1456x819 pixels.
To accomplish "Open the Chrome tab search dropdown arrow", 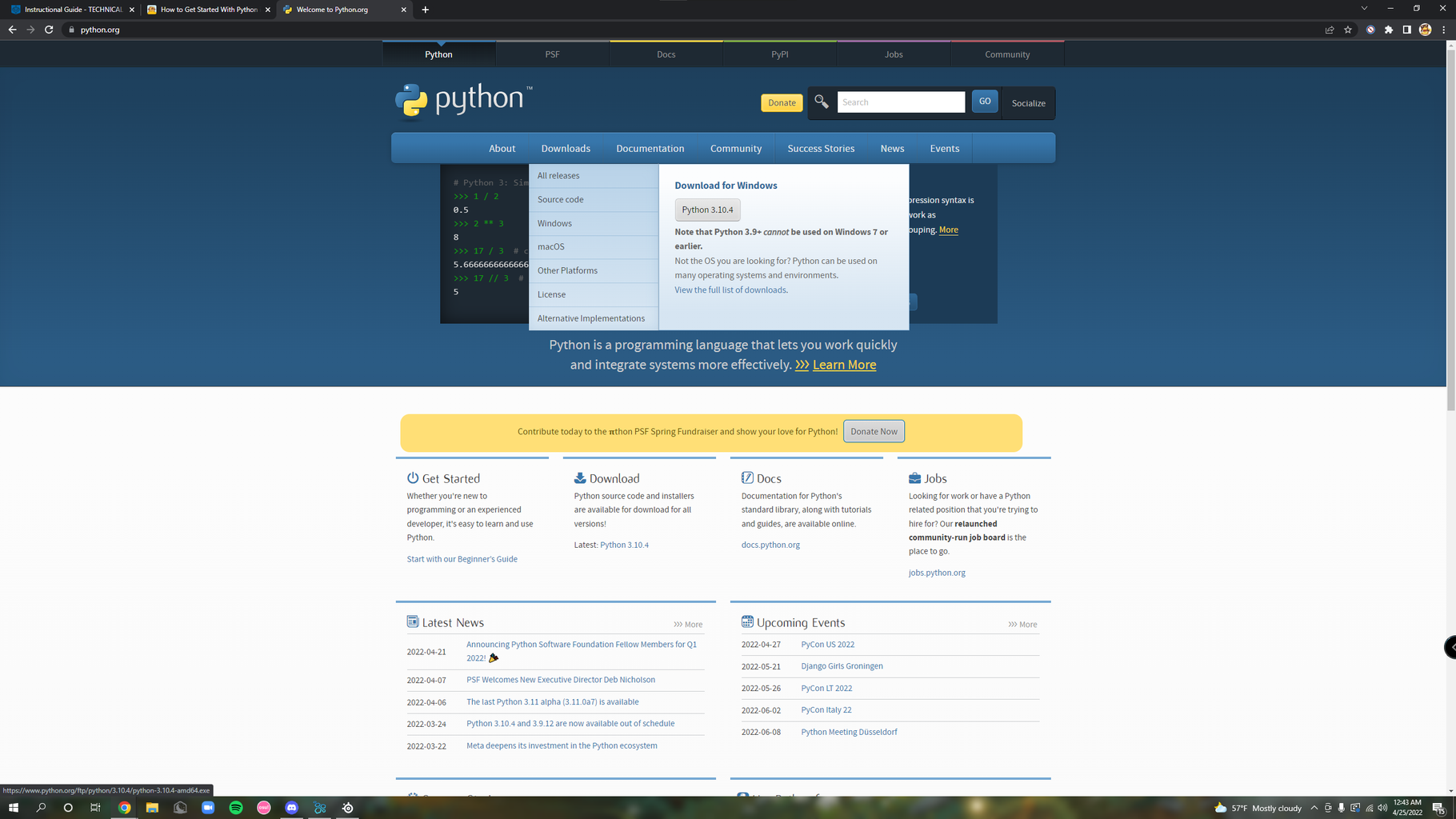I will coord(1364,8).
